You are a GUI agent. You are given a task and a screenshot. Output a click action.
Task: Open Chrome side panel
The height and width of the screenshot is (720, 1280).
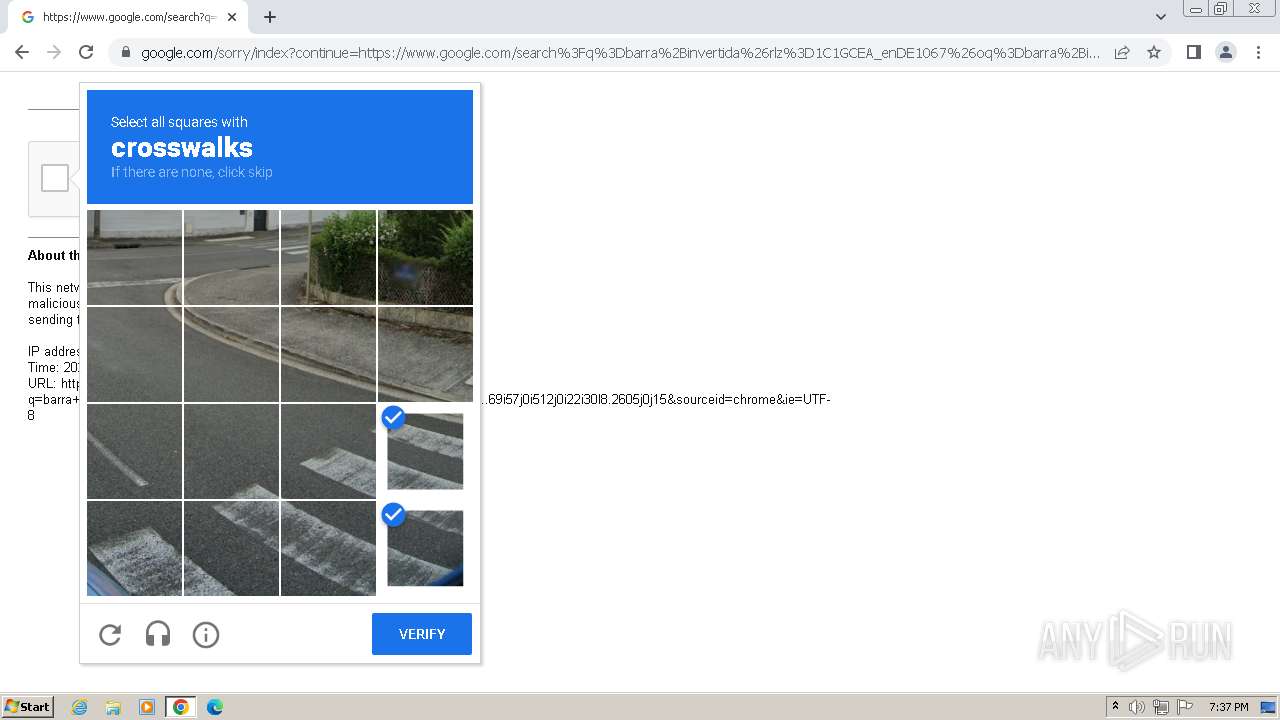click(x=1193, y=52)
